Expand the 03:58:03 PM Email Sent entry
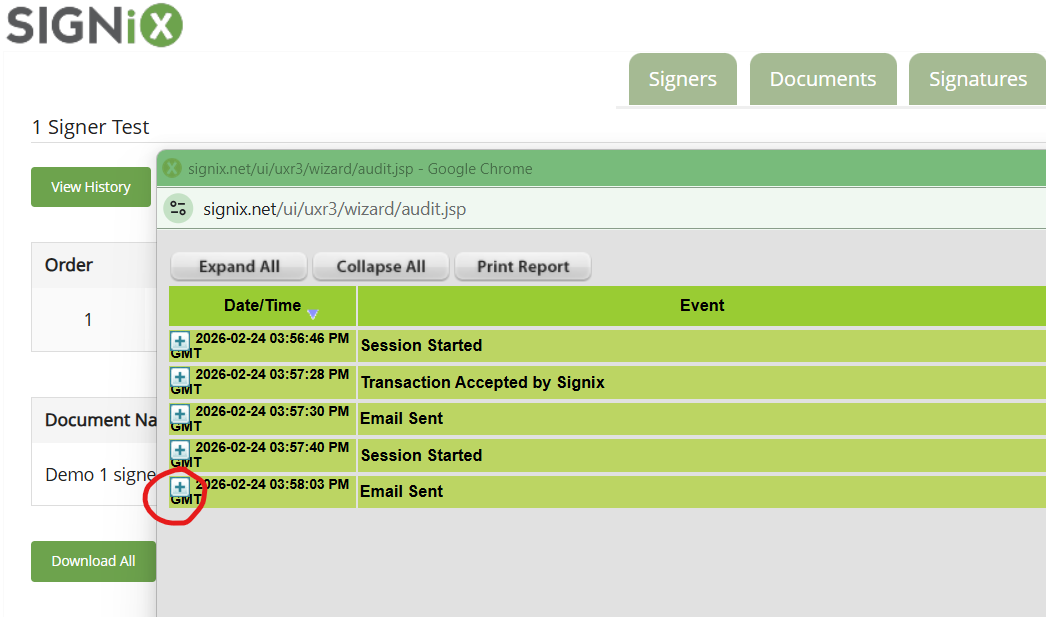This screenshot has width=1046, height=617. [180, 487]
